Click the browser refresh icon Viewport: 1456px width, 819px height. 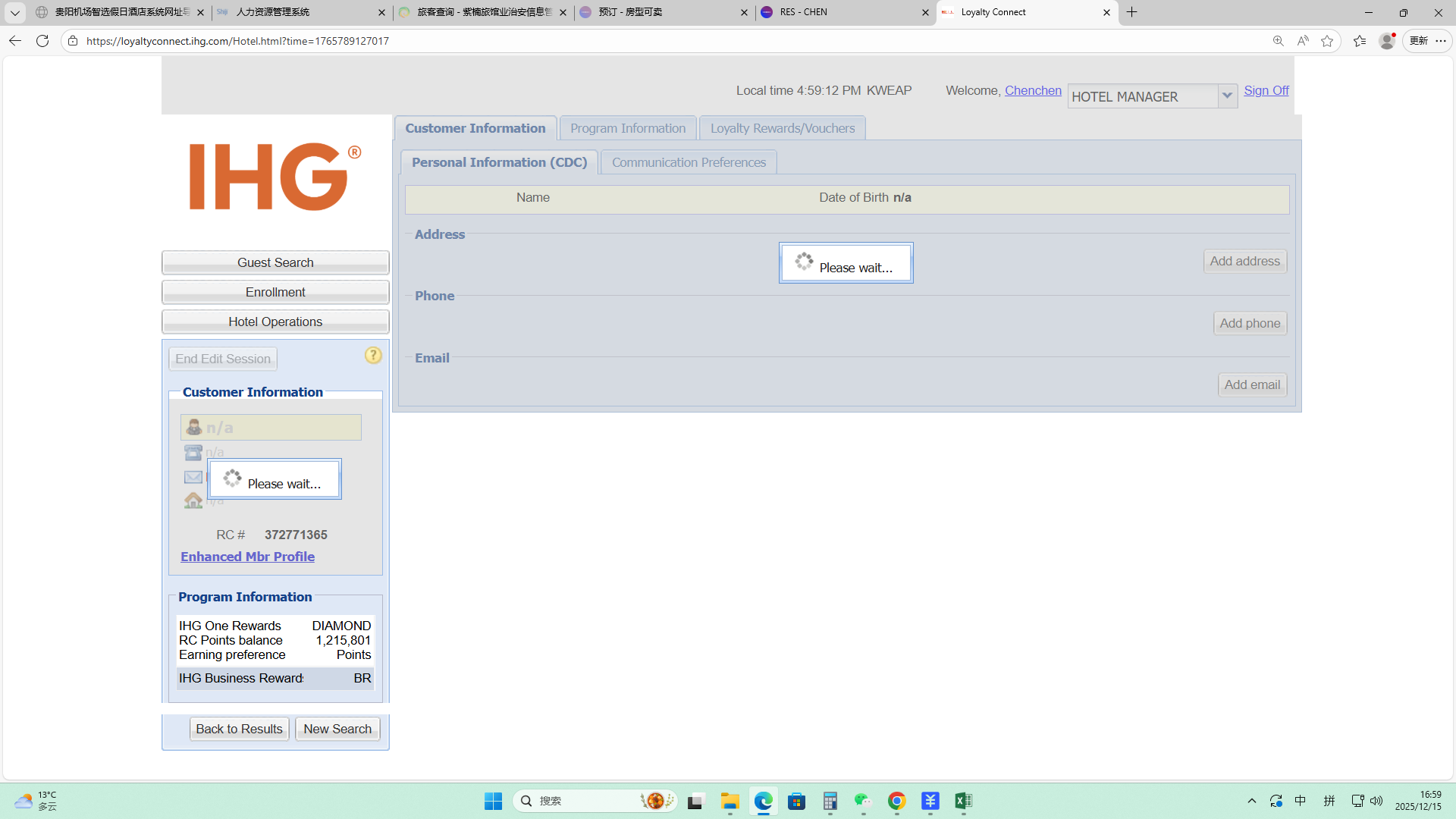tap(42, 41)
